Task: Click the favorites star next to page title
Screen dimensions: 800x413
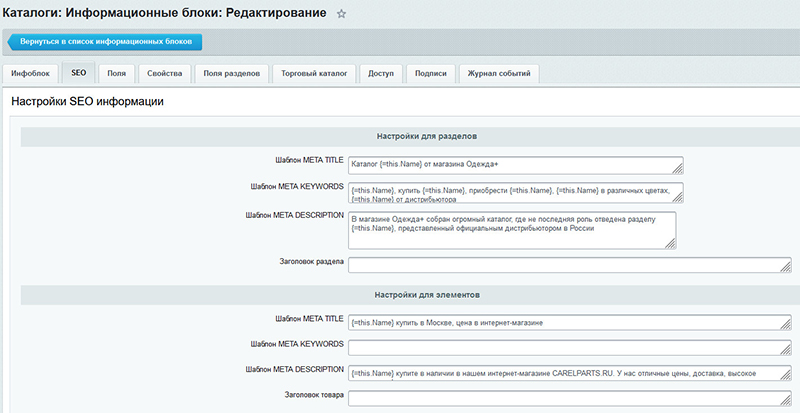Action: pos(341,14)
